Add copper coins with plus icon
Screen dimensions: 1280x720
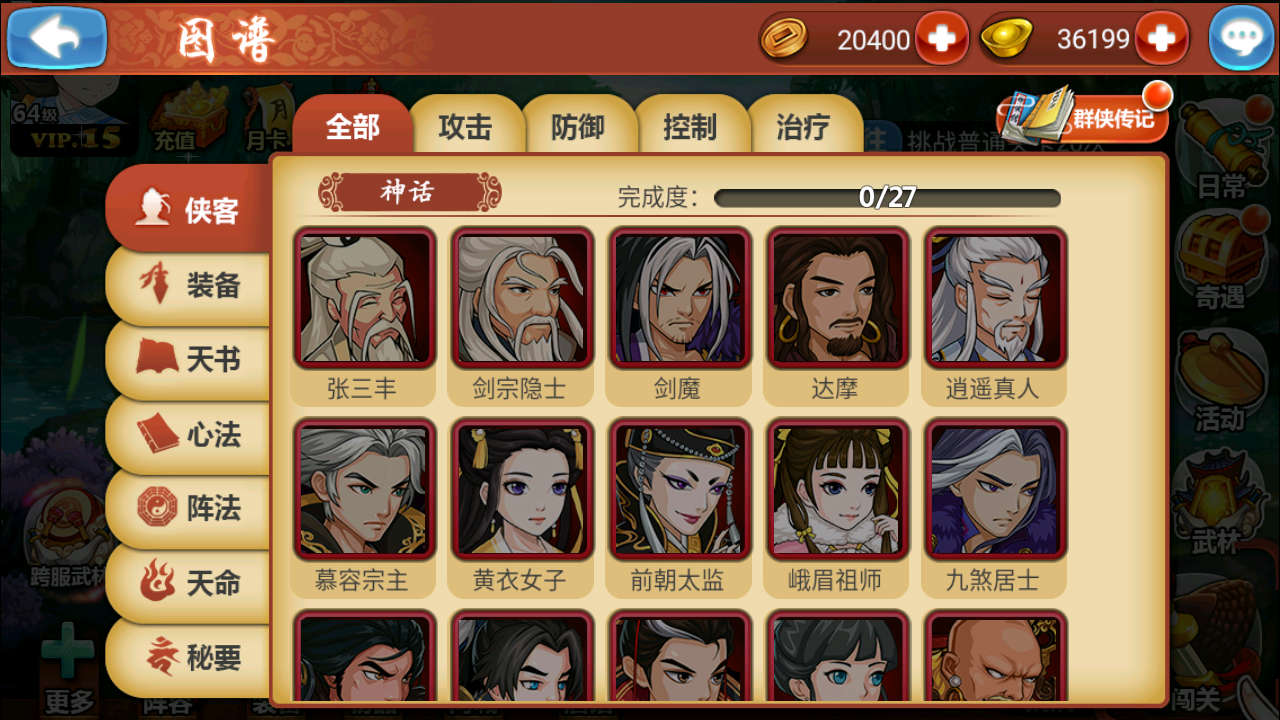pyautogui.click(x=941, y=39)
